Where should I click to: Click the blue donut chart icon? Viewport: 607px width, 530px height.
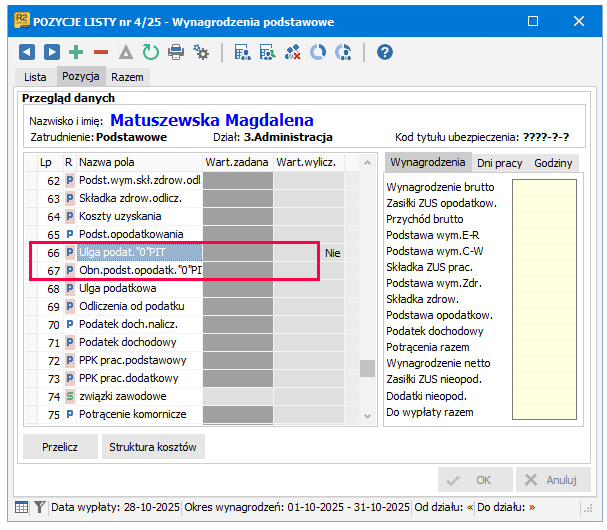pos(318,52)
